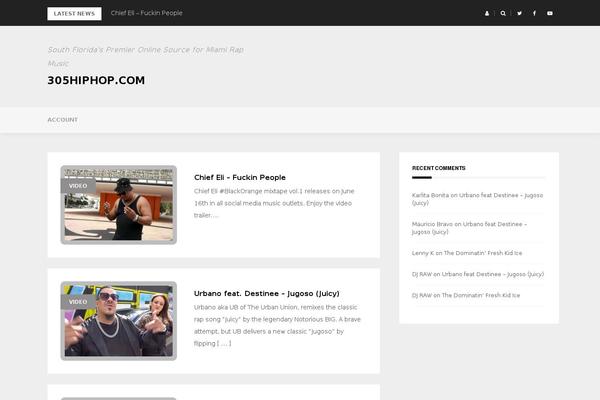Visit the YouTube icon link
The image size is (600, 400).
tap(549, 13)
